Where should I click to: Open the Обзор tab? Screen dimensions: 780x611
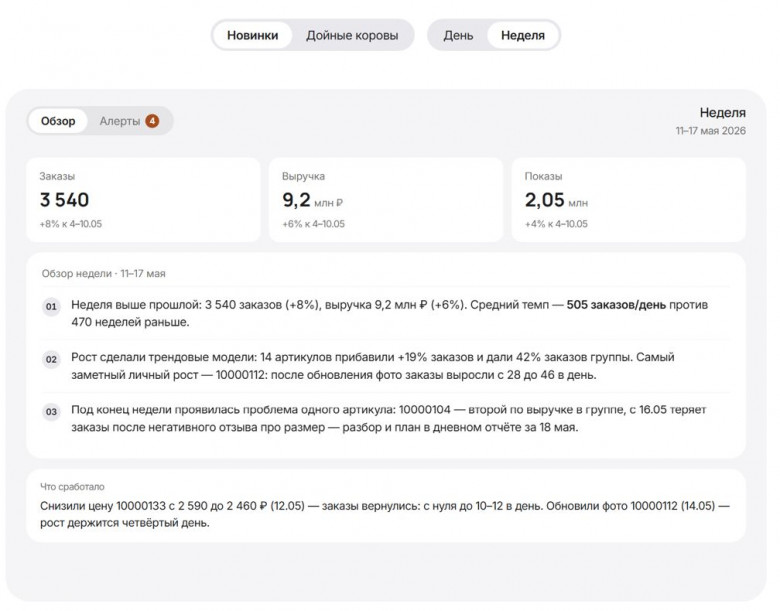[x=58, y=121]
